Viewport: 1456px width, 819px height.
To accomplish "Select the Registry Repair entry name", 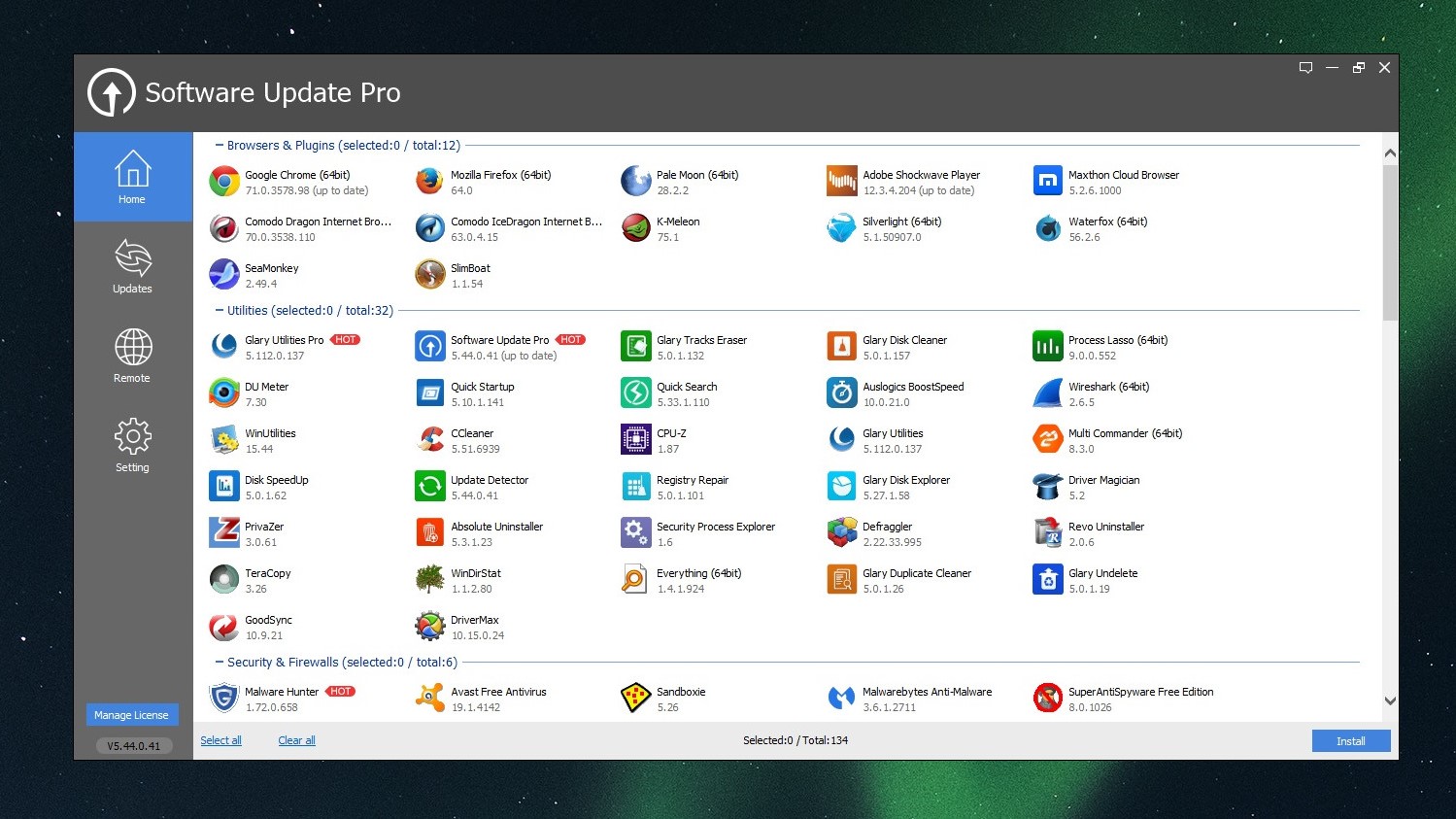I will pos(693,480).
